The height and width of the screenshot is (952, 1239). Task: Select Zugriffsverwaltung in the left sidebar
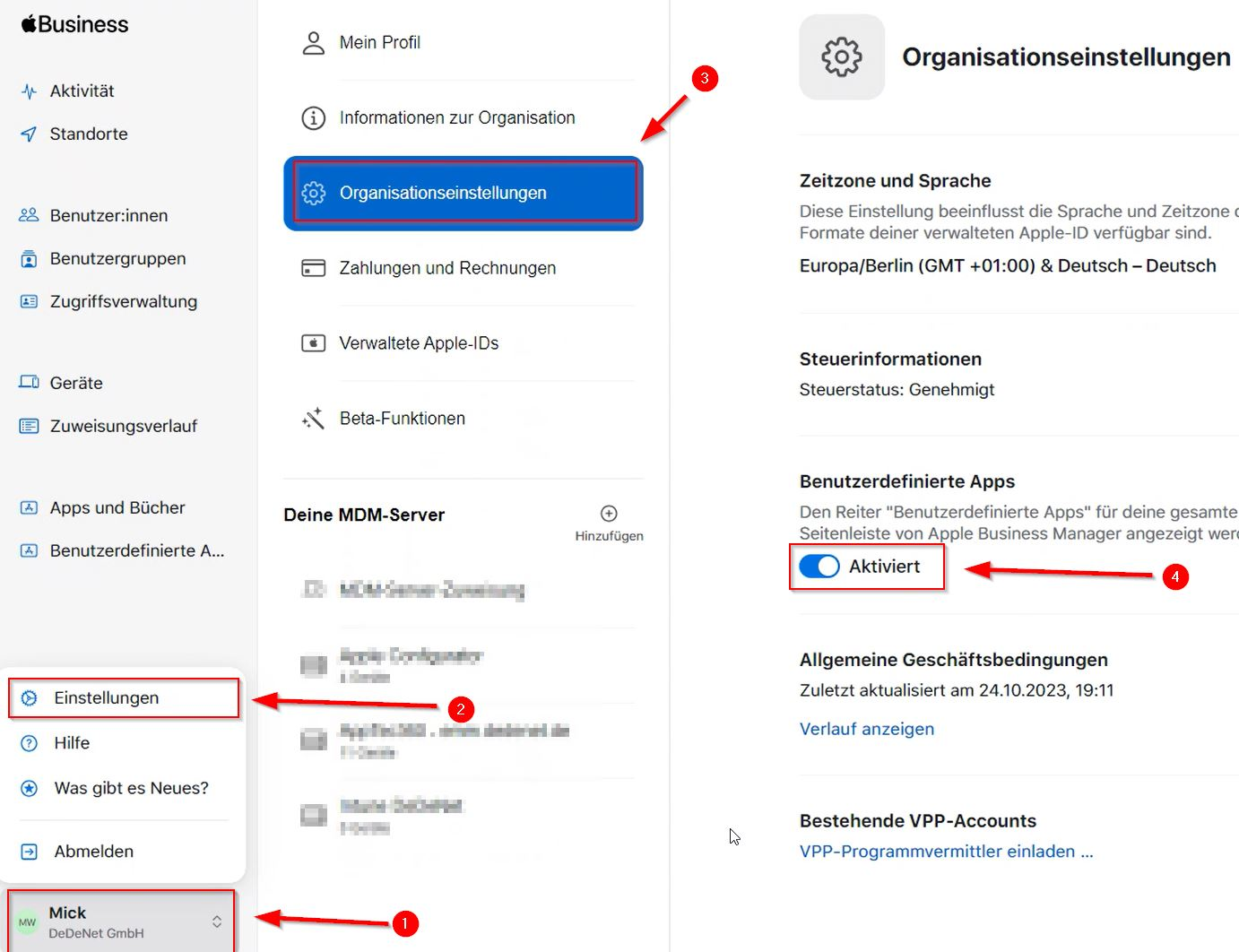click(x=123, y=302)
